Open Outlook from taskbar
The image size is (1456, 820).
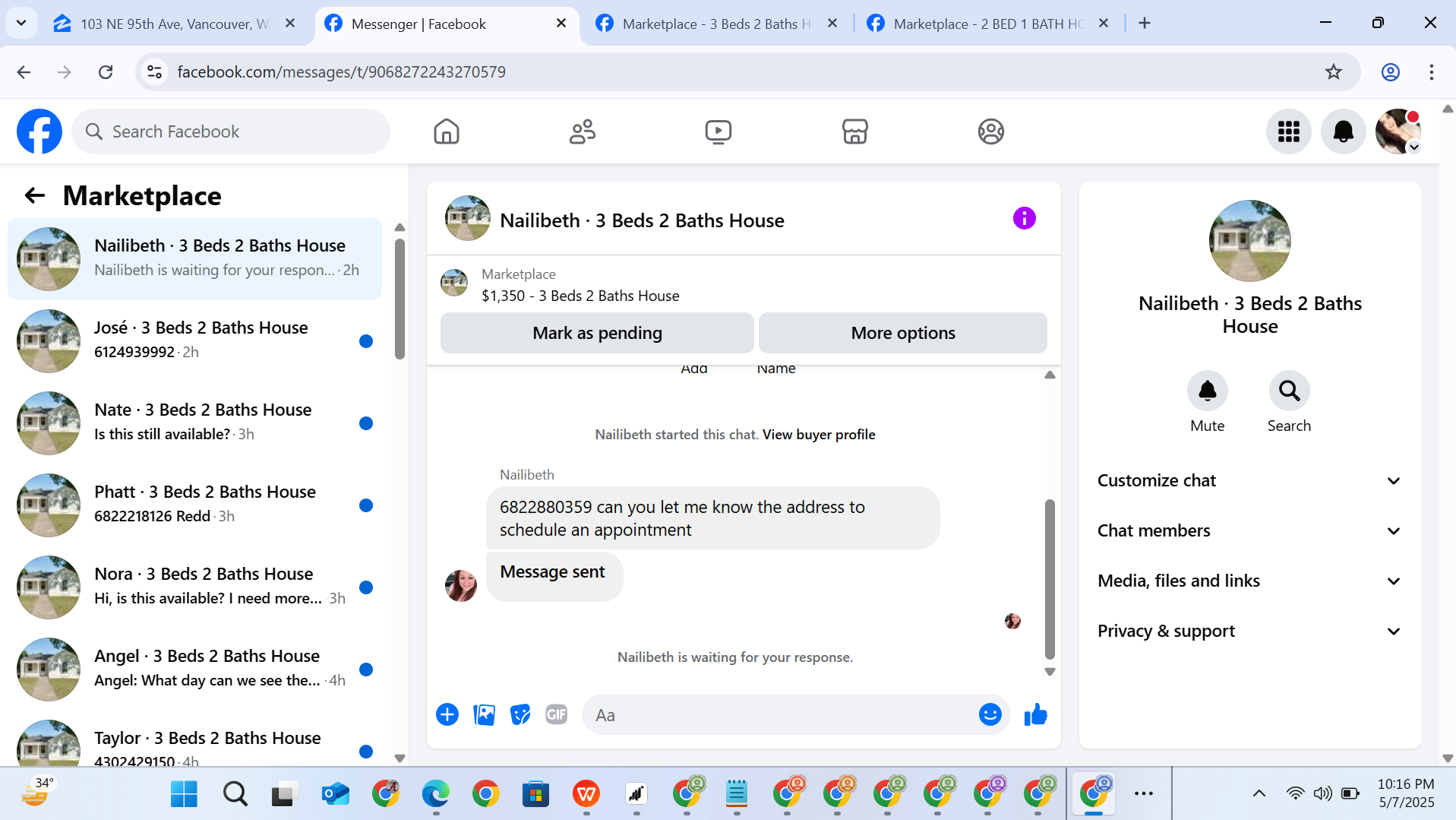pyautogui.click(x=336, y=794)
